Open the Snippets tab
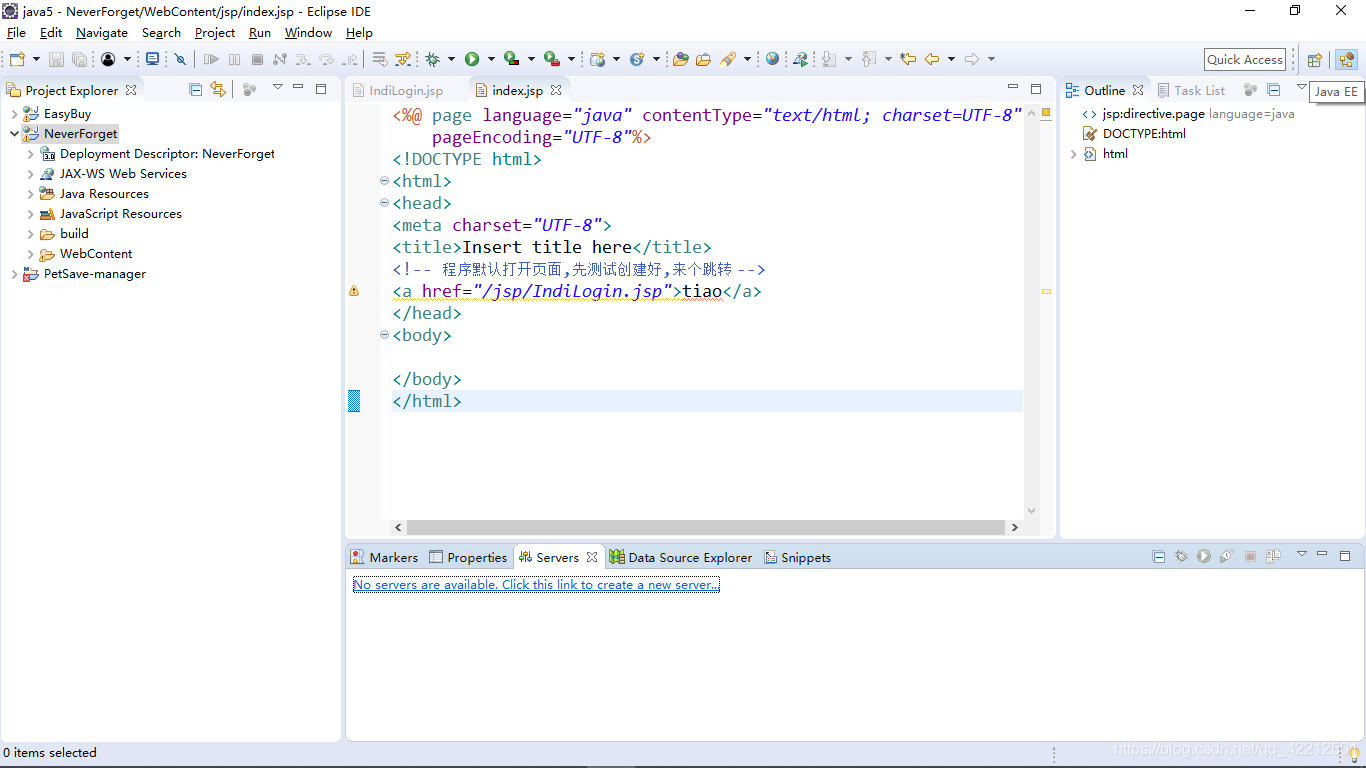 coord(798,558)
